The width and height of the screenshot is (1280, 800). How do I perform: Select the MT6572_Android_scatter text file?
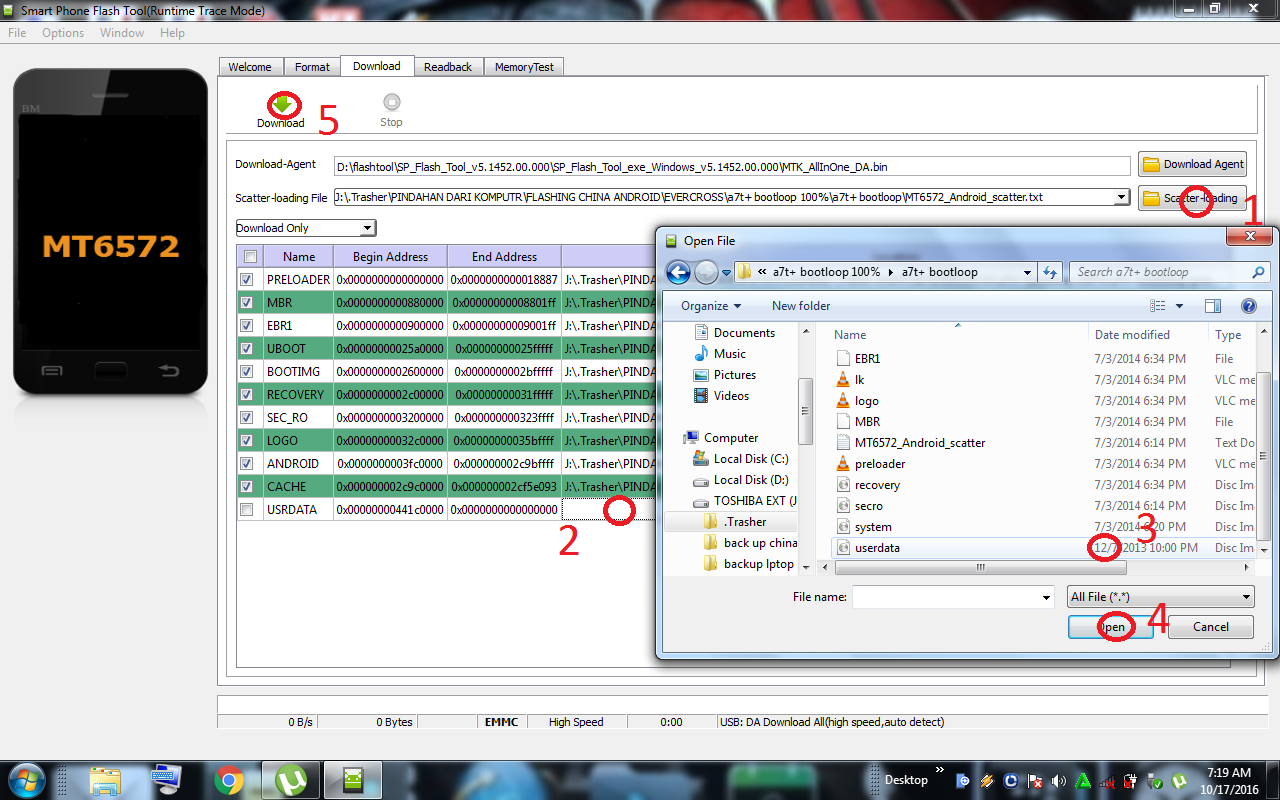click(920, 442)
